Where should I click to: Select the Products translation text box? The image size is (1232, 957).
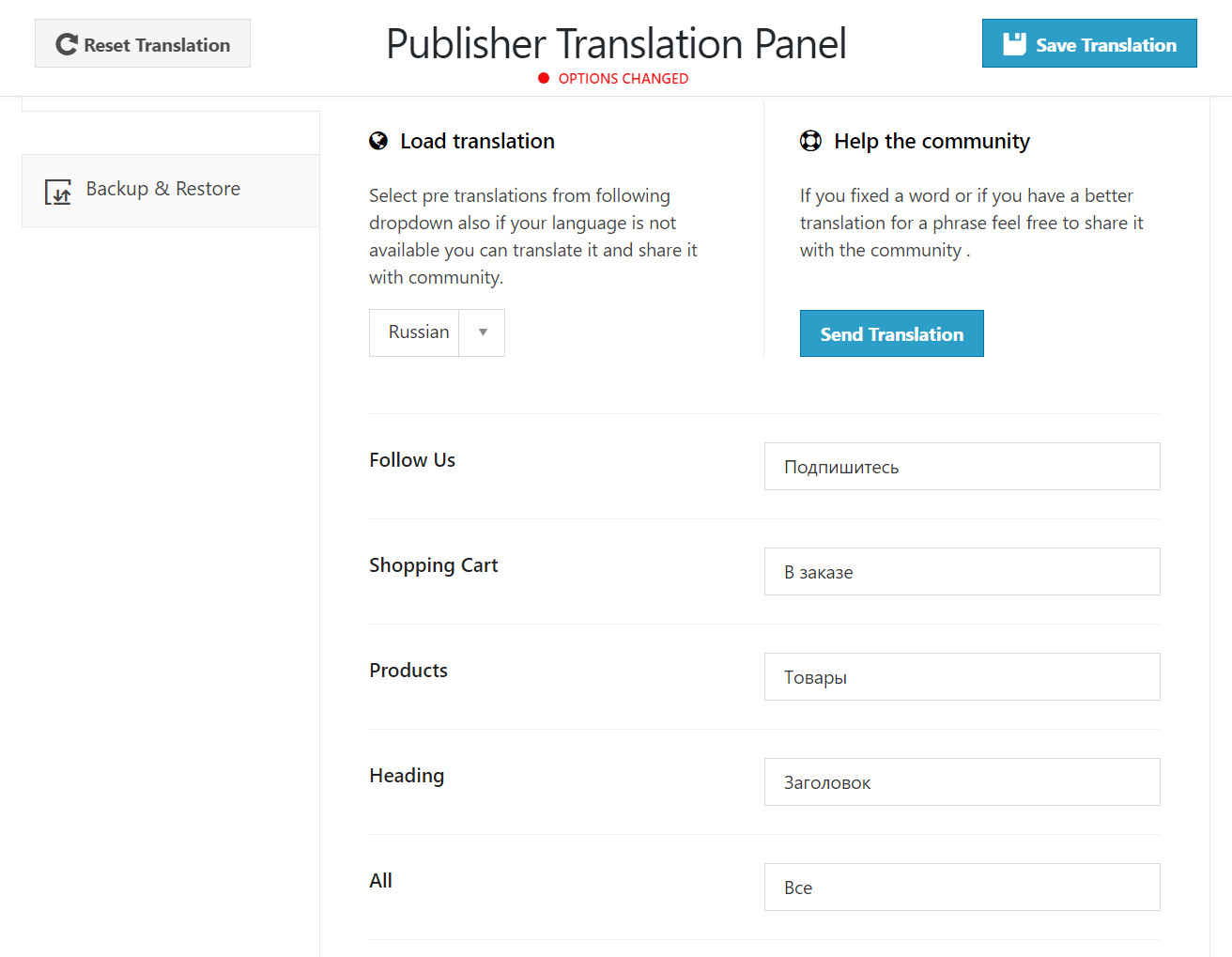pyautogui.click(x=962, y=677)
